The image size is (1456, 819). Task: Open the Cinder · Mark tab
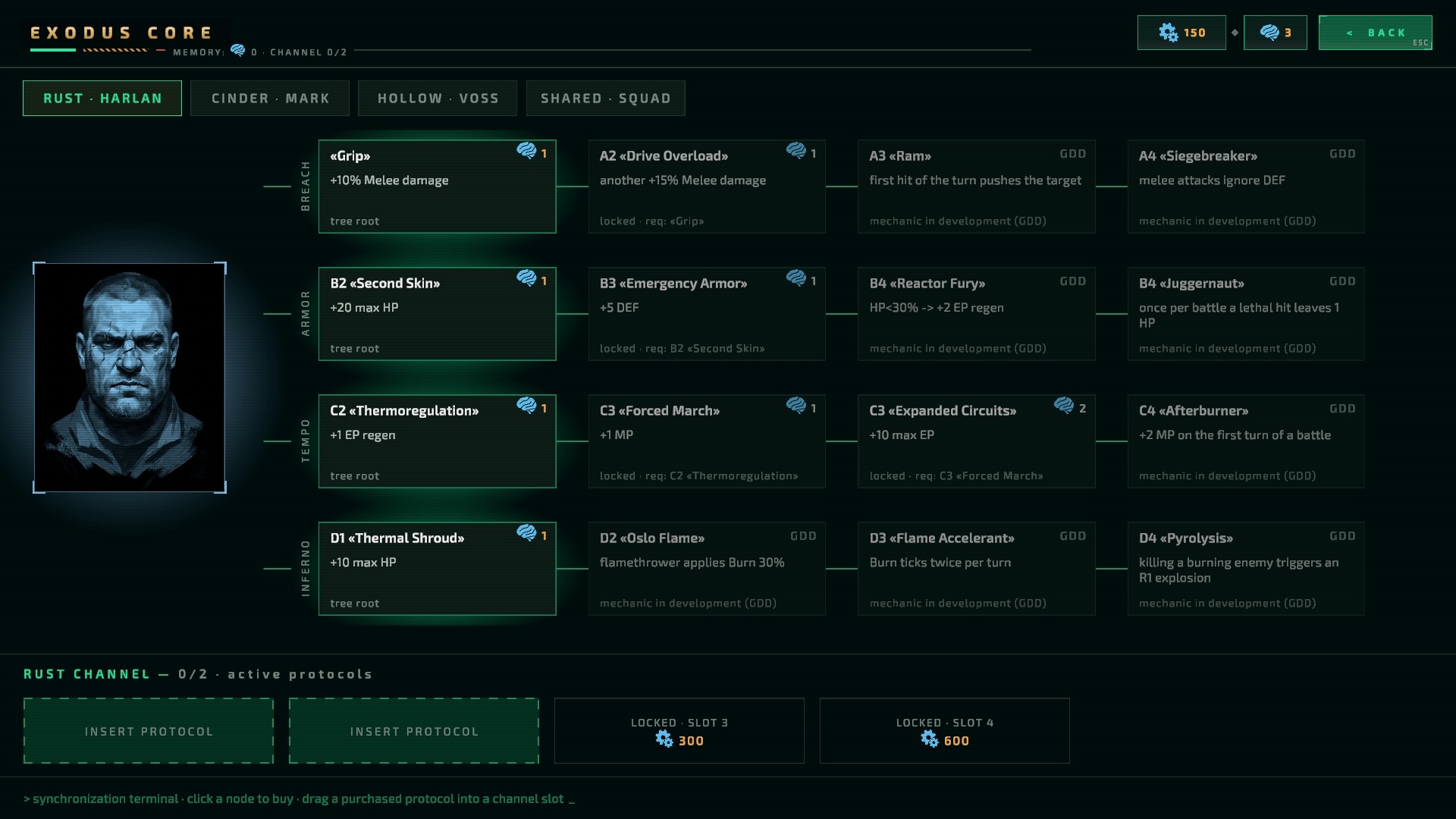click(270, 99)
